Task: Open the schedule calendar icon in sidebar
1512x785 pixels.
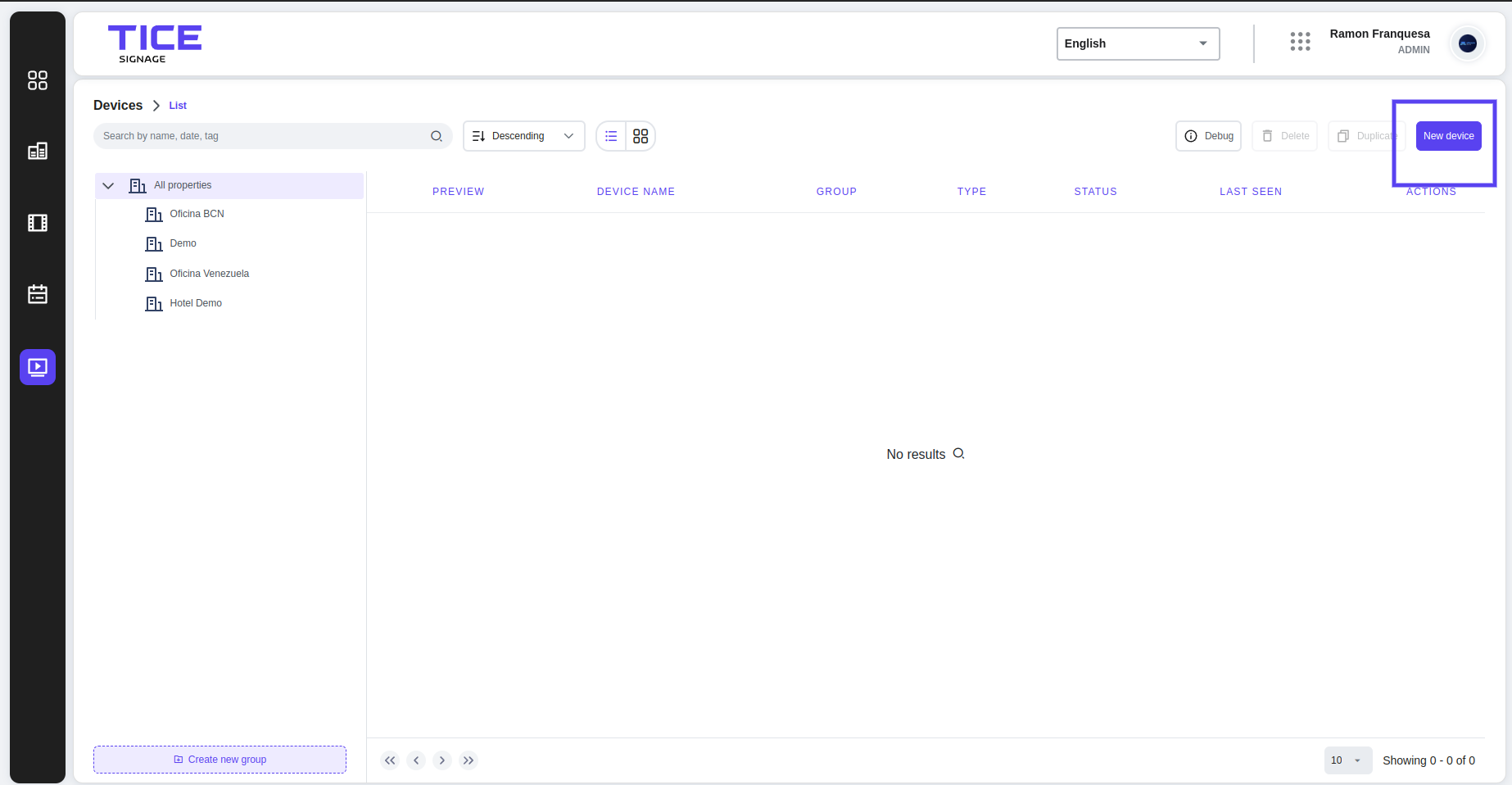Action: pyautogui.click(x=38, y=294)
